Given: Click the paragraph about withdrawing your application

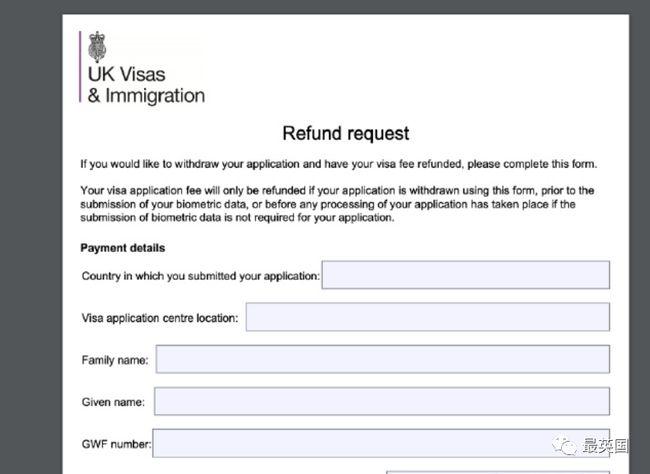Looking at the screenshot, I should pyautogui.click(x=339, y=164).
